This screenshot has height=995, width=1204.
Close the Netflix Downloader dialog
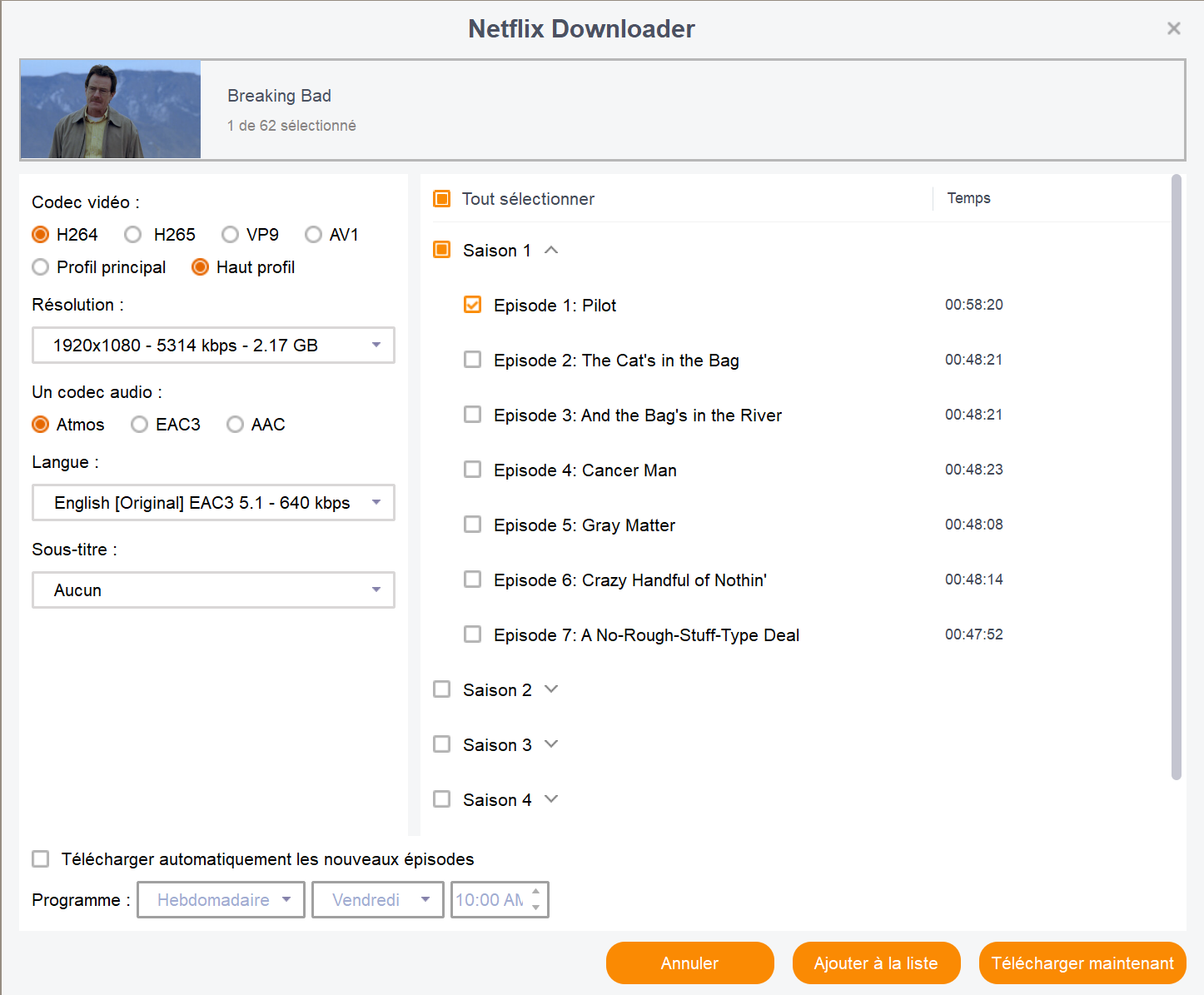click(1174, 28)
